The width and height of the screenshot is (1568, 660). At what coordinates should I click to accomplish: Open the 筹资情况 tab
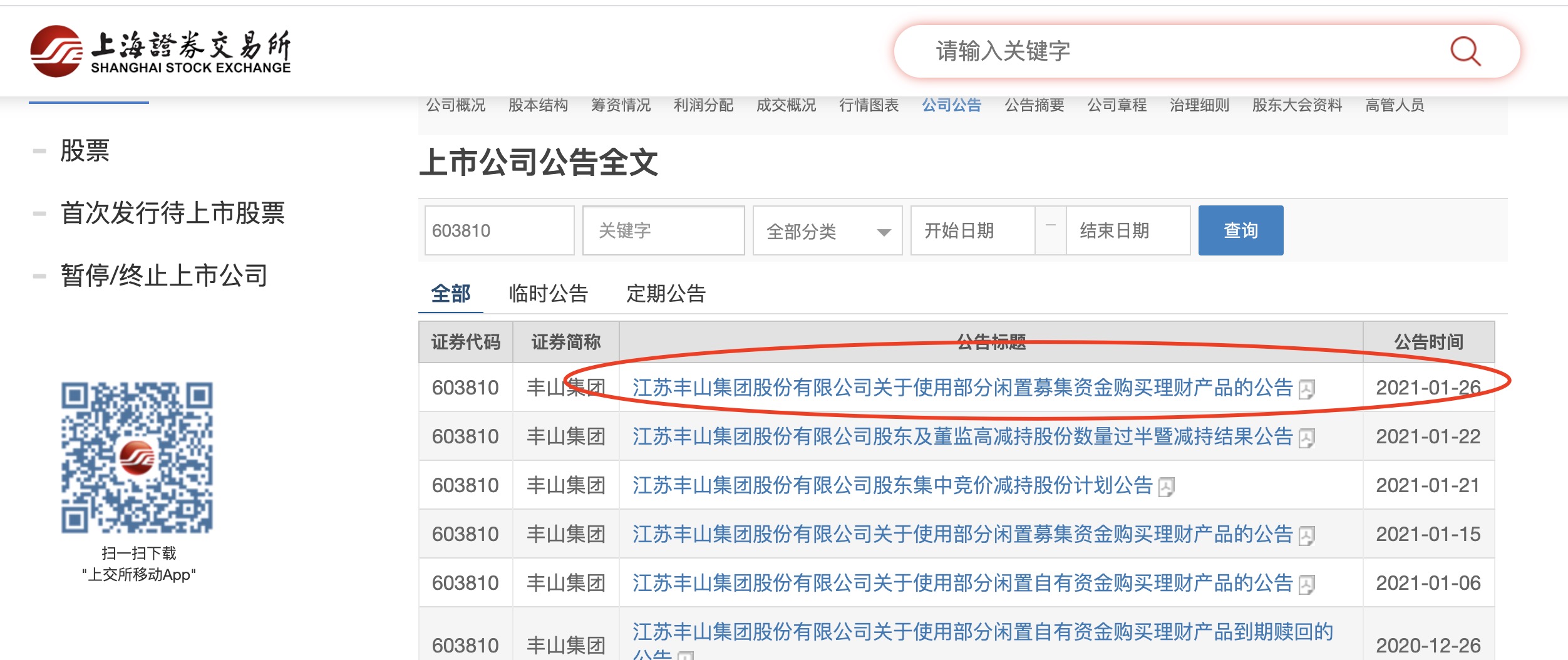[621, 105]
